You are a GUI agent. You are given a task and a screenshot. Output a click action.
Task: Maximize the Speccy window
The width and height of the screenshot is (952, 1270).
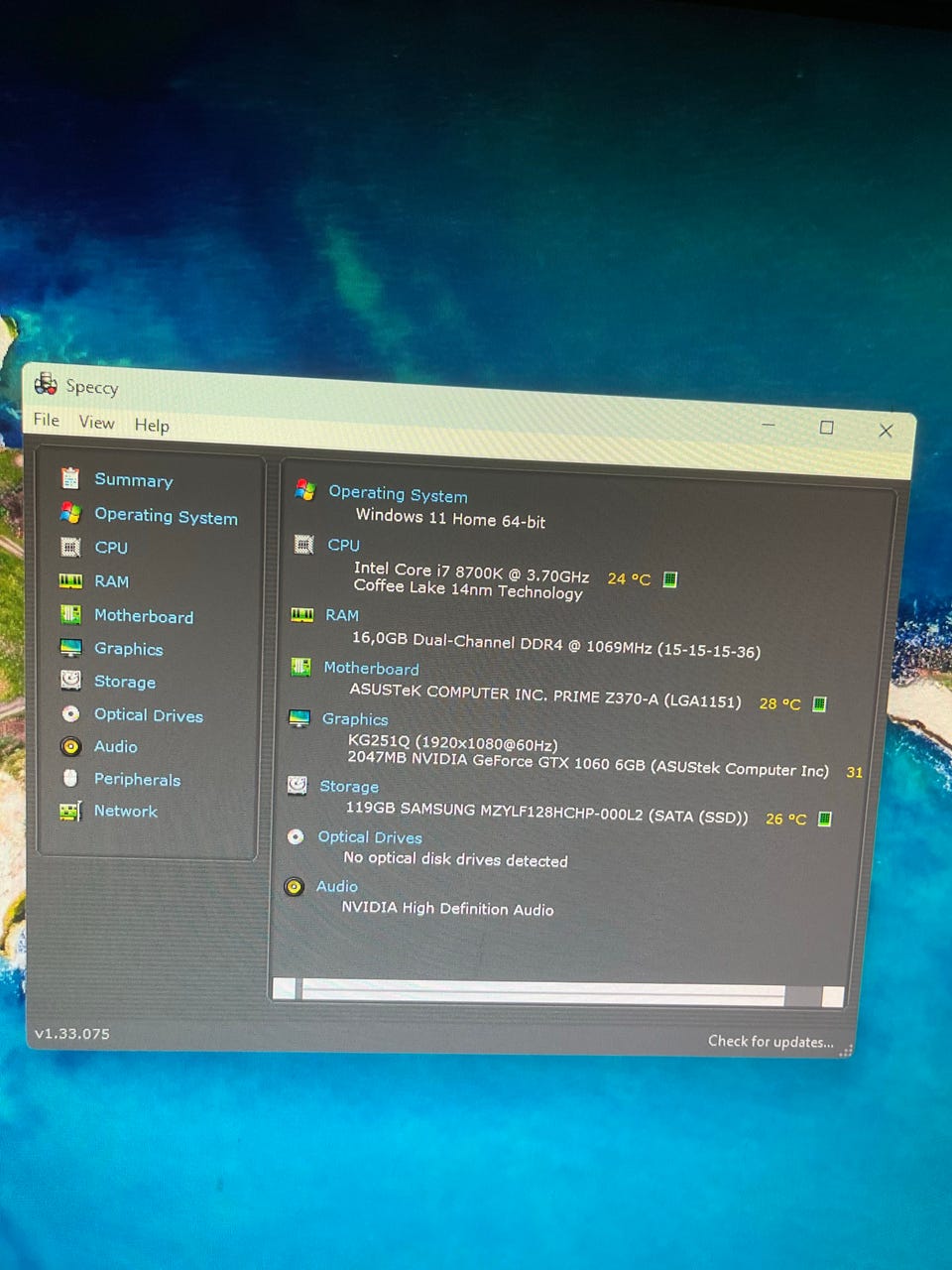pos(826,427)
